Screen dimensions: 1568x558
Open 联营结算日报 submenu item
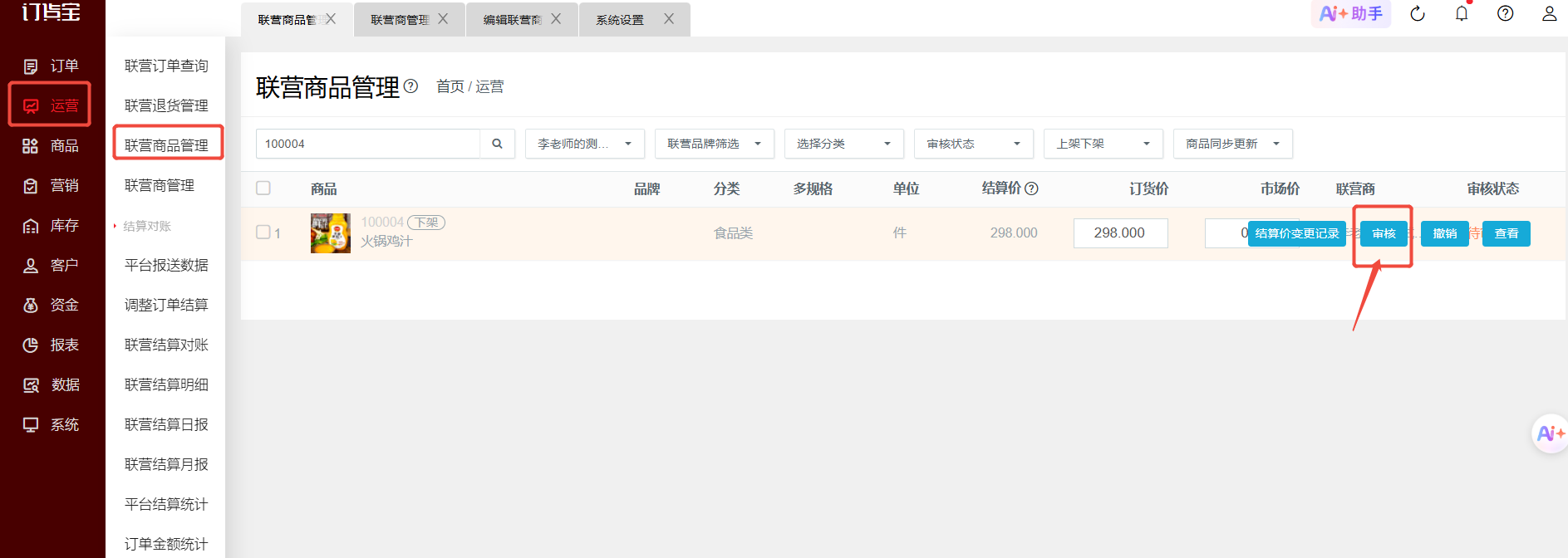[166, 424]
